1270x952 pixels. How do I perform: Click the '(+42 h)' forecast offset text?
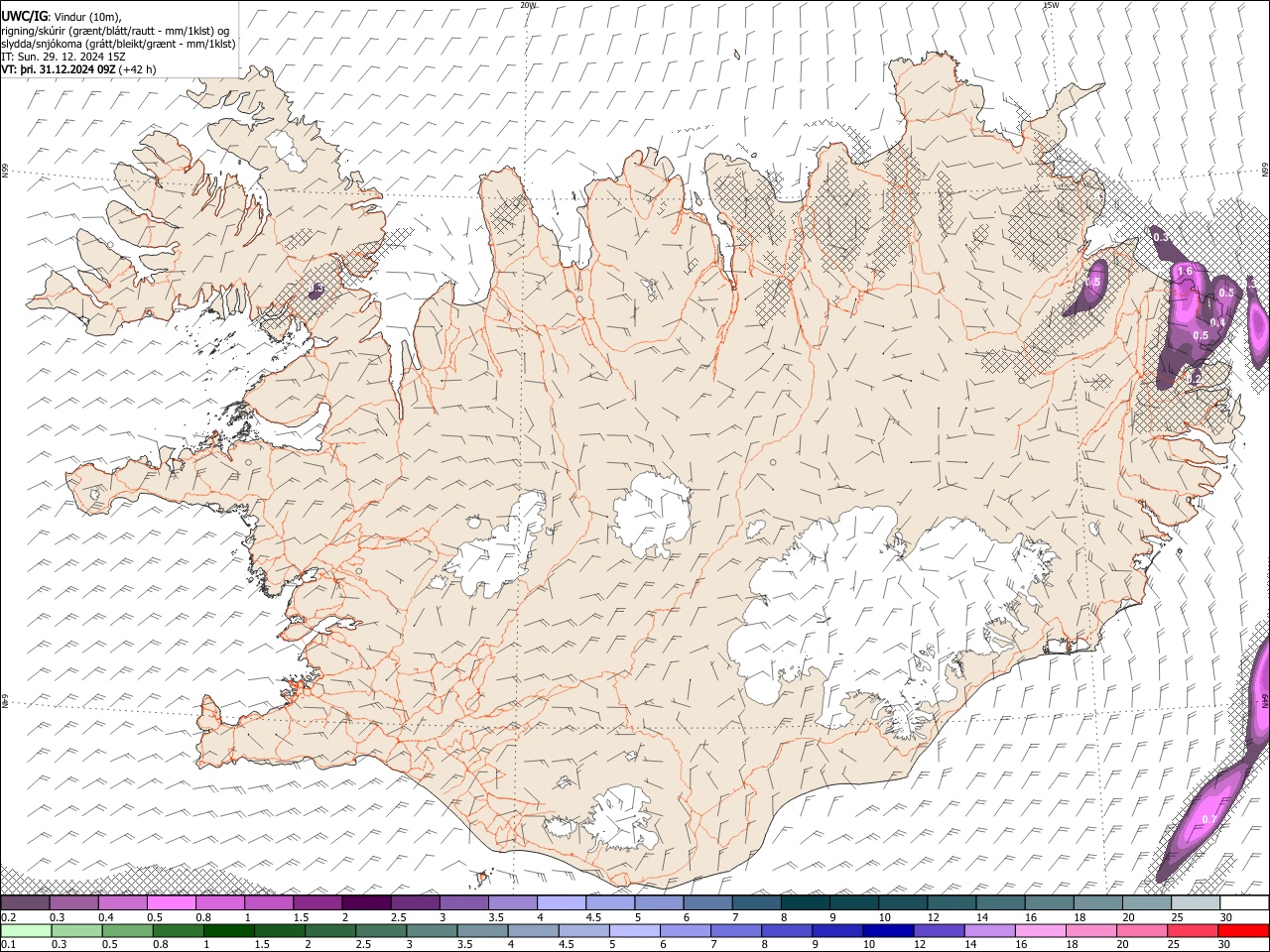(x=136, y=69)
